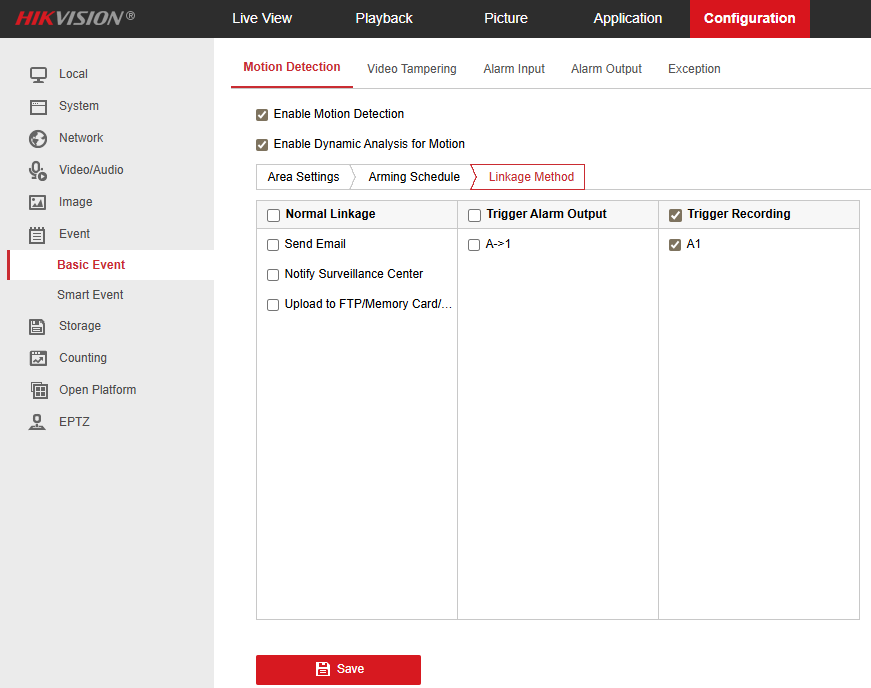Check the Send Email option

coord(273,244)
